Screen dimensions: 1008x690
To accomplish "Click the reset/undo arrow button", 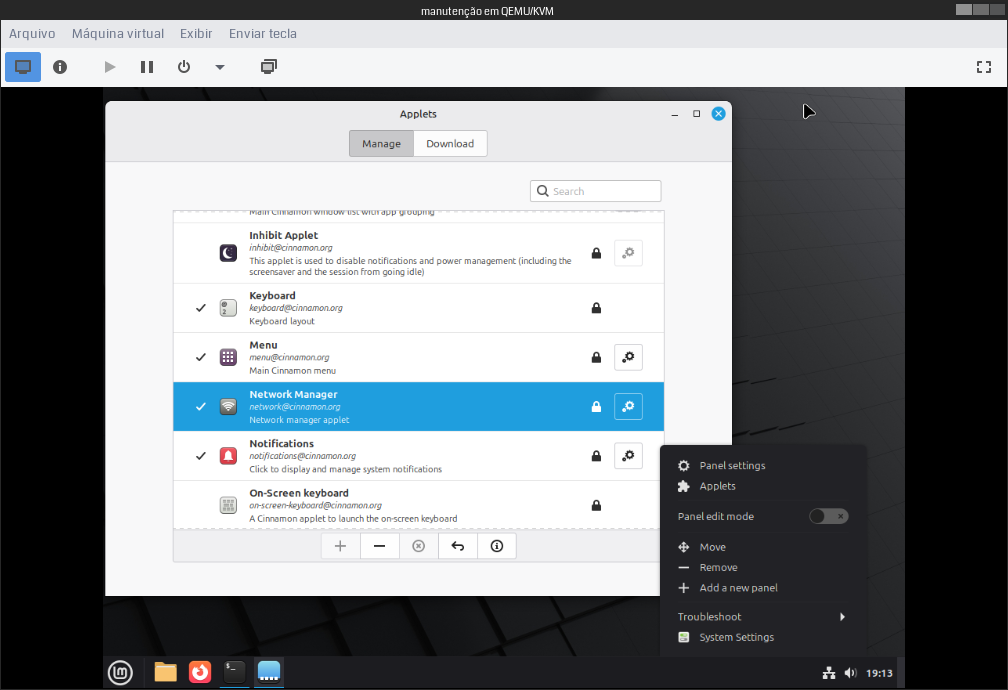I will [x=457, y=546].
